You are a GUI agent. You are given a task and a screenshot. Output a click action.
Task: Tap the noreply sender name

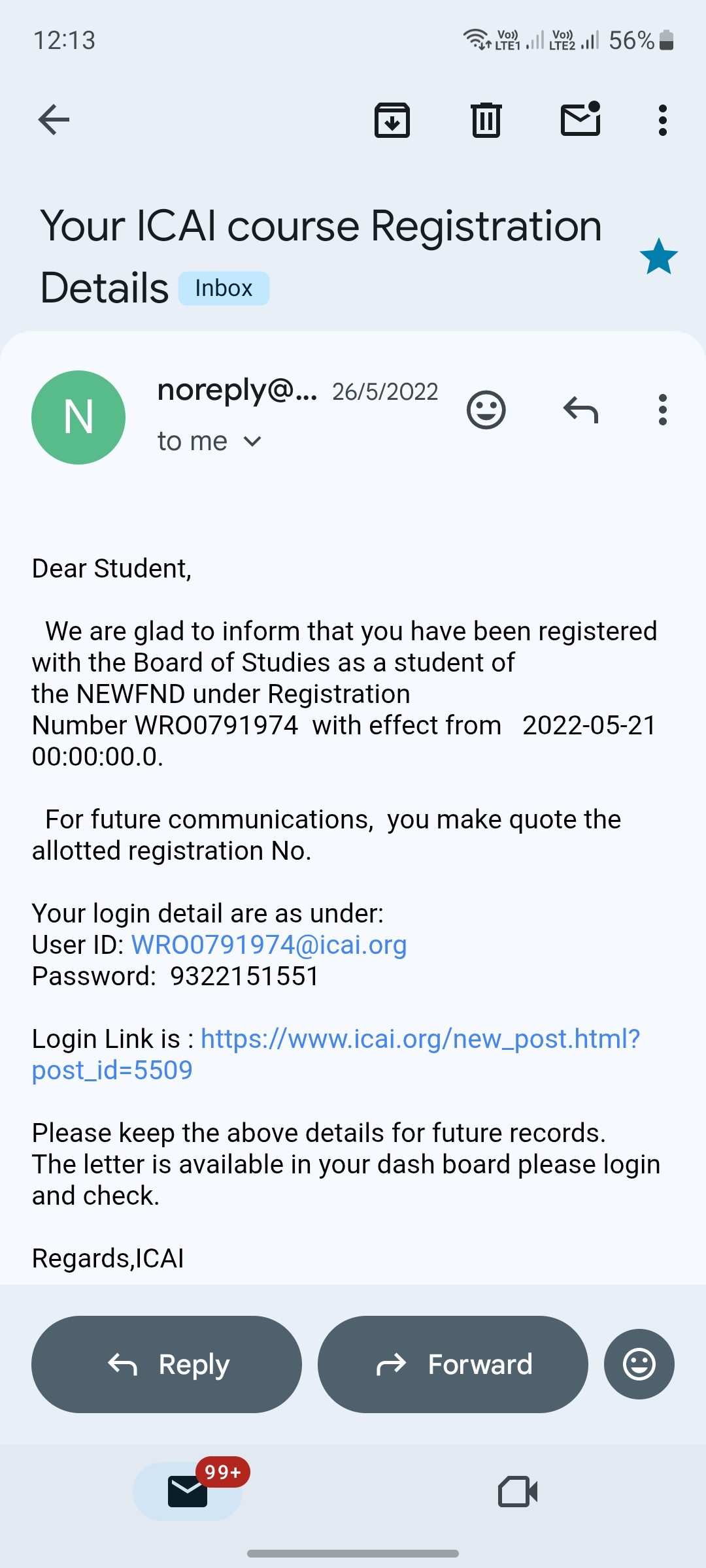click(237, 391)
